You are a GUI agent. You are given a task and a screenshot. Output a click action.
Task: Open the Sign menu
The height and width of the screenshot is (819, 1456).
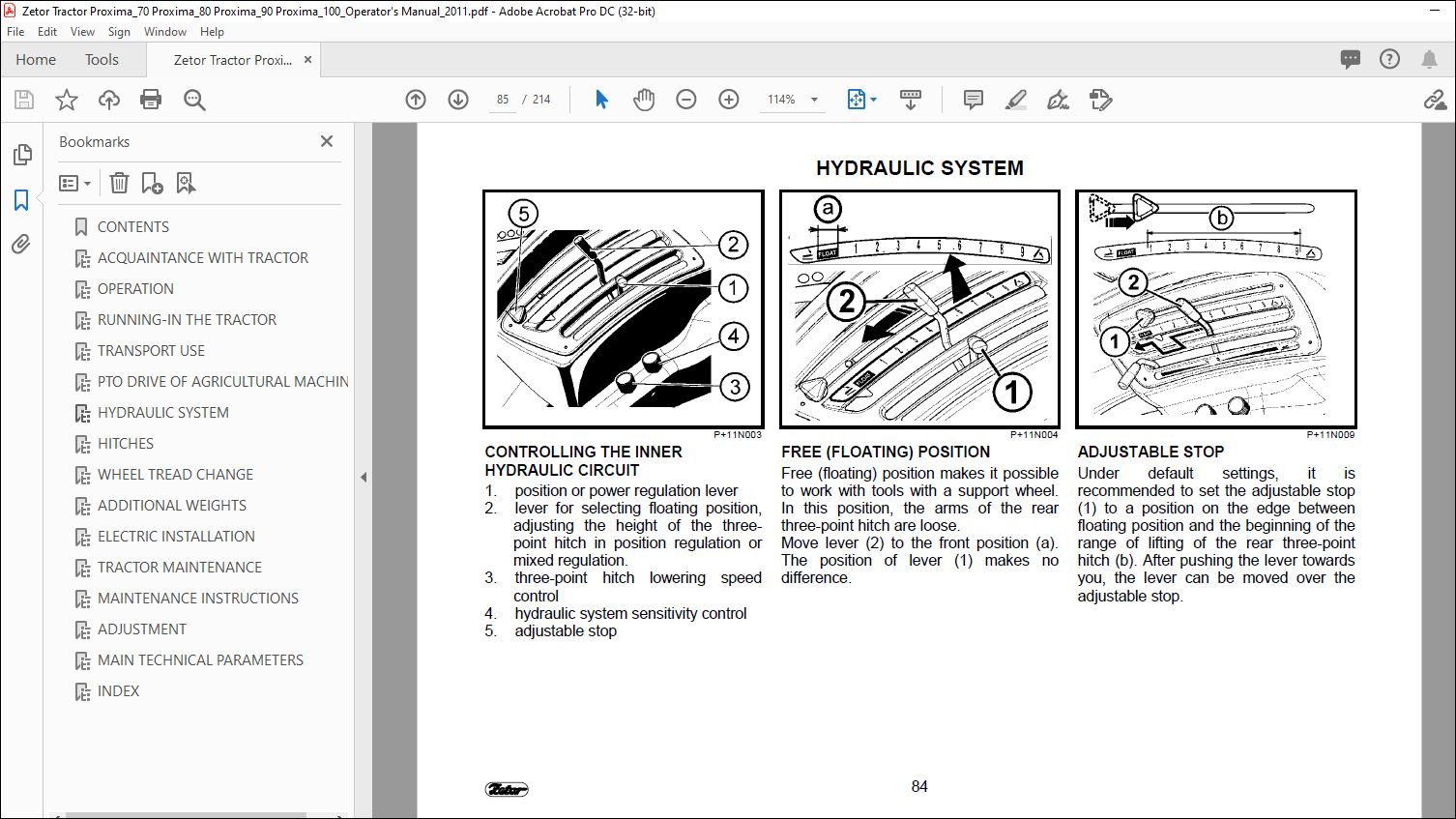[x=119, y=32]
